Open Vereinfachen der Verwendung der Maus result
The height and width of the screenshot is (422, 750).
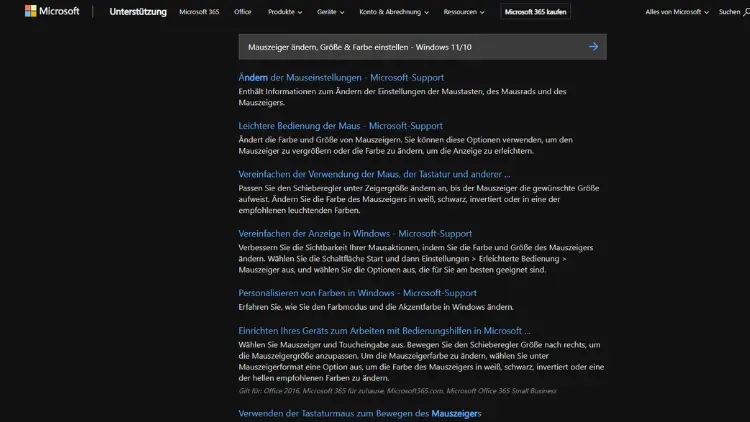pyautogui.click(x=374, y=174)
